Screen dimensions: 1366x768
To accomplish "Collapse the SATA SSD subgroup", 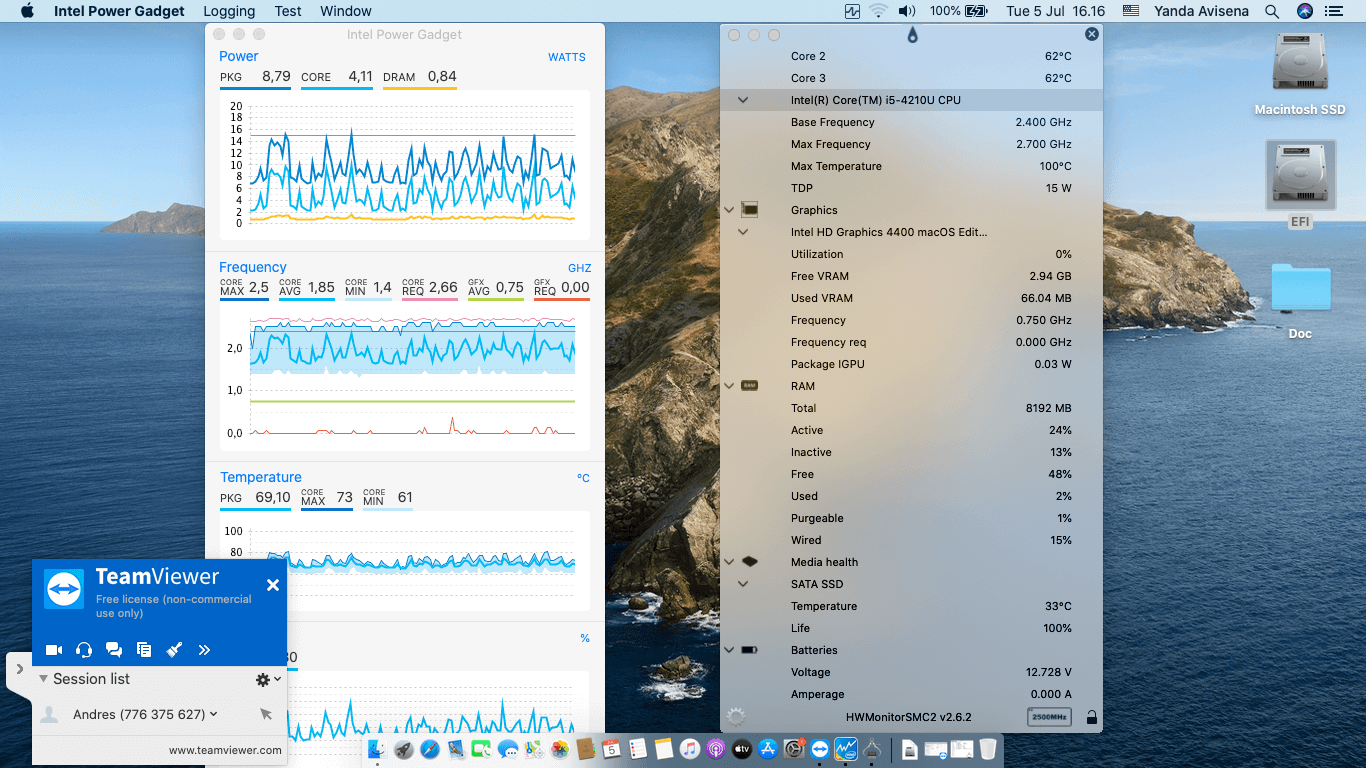I will (x=743, y=584).
